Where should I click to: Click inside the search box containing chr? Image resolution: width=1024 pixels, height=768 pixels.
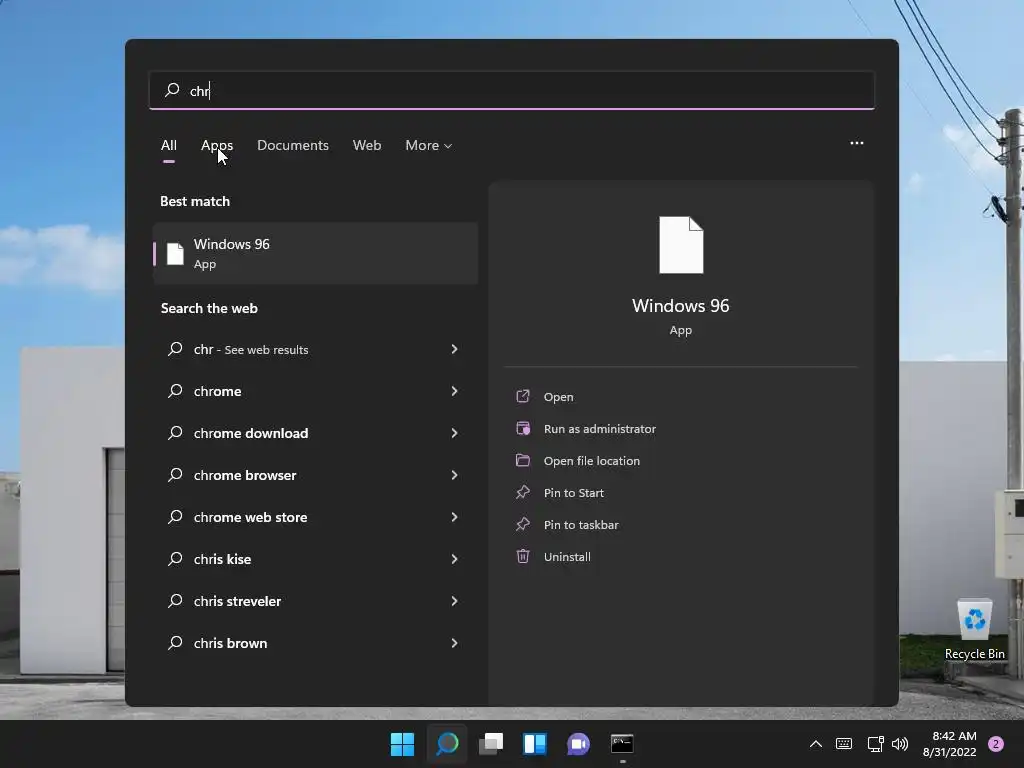(512, 90)
